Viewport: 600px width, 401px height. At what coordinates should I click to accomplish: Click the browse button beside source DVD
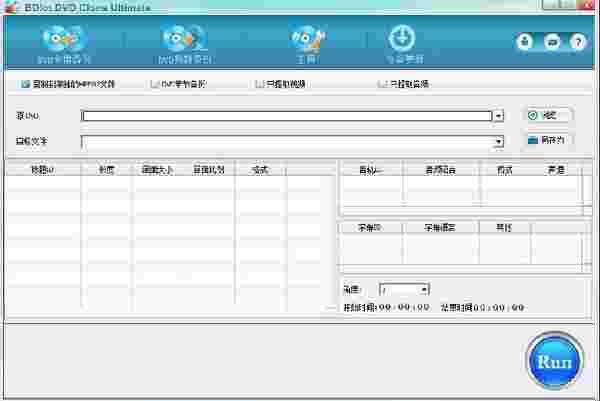point(547,115)
